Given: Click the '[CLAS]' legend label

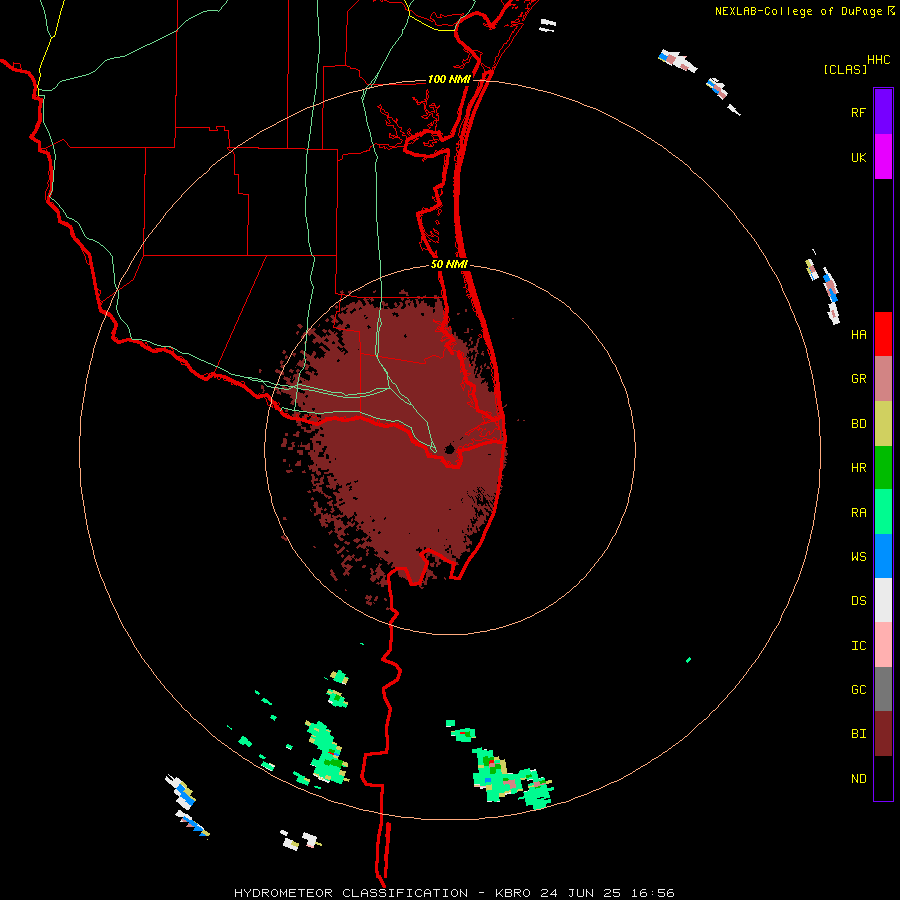Looking at the screenshot, I should coord(845,69).
